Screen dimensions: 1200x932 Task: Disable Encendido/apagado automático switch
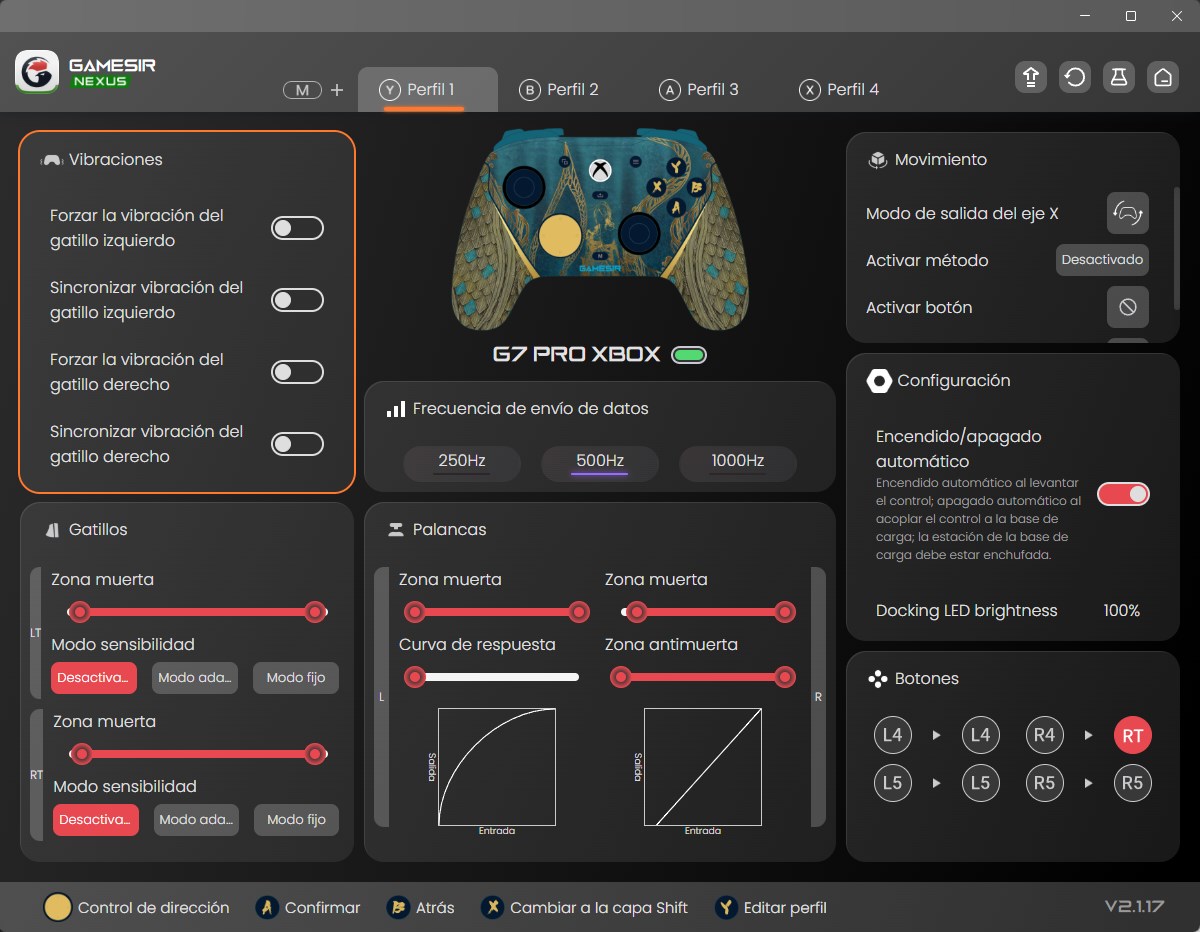[1124, 494]
